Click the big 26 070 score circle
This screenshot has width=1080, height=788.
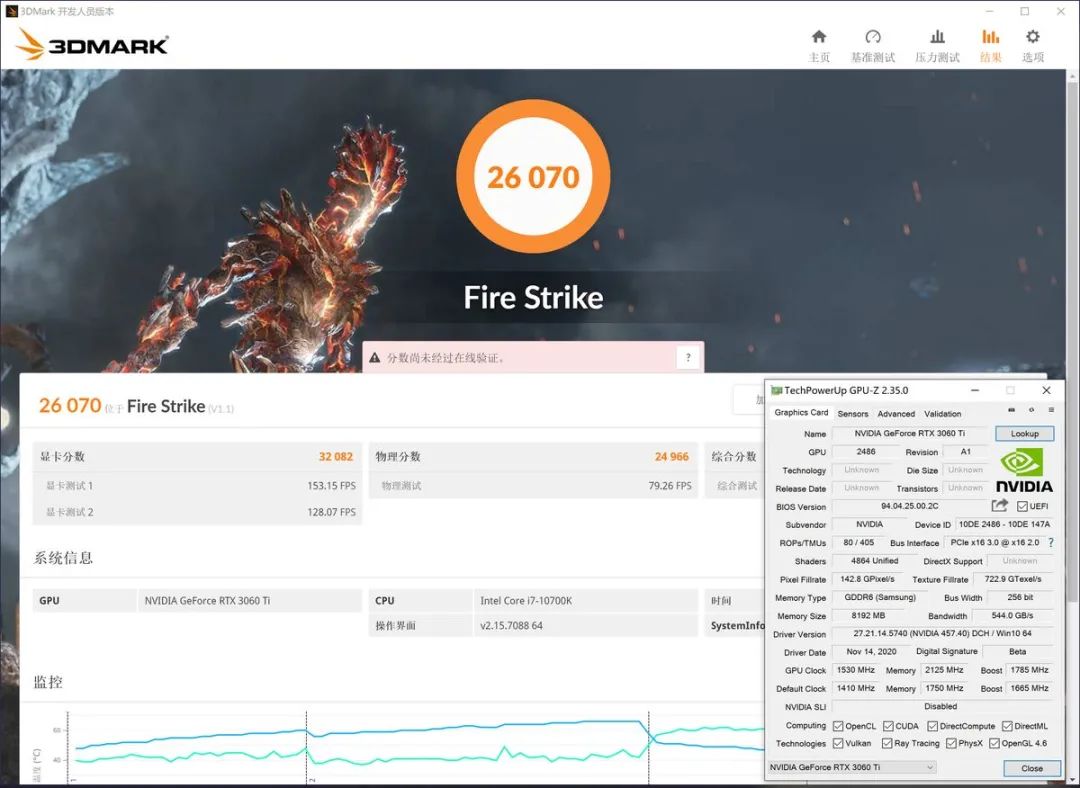533,176
